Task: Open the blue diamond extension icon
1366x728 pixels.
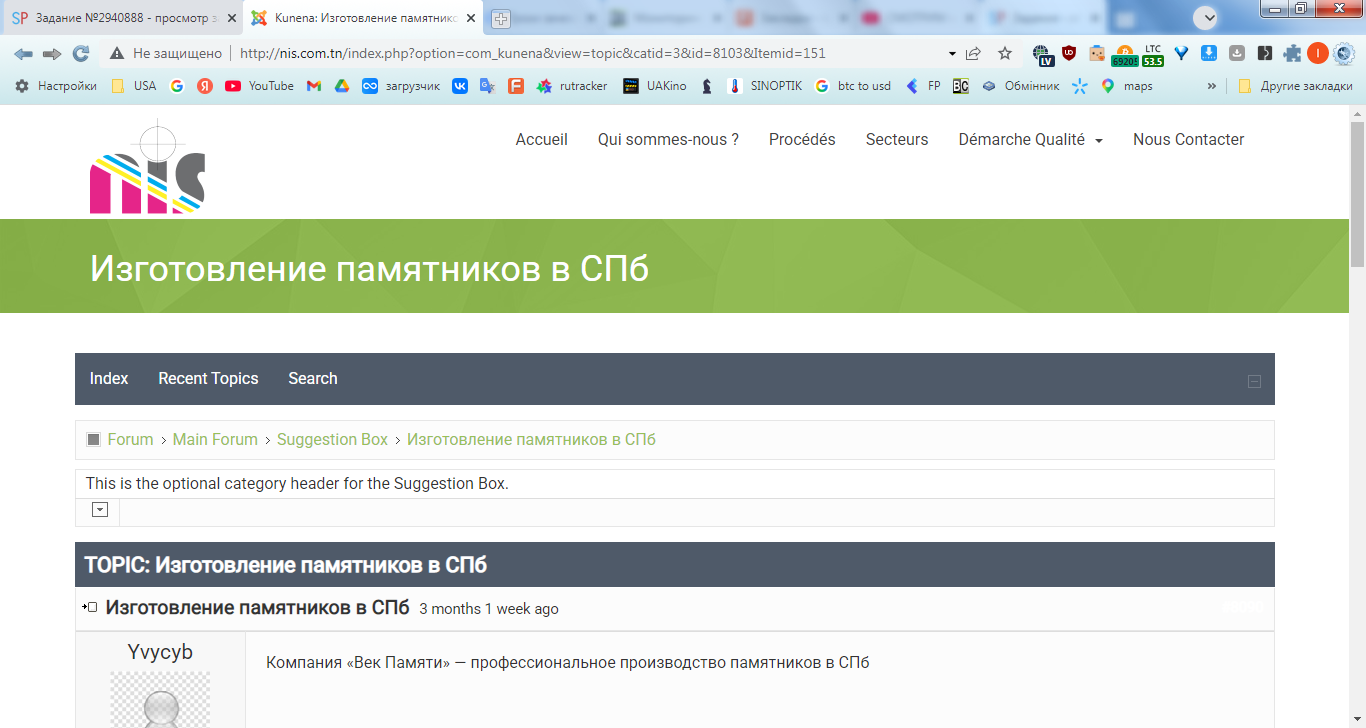Action: coord(1181,53)
